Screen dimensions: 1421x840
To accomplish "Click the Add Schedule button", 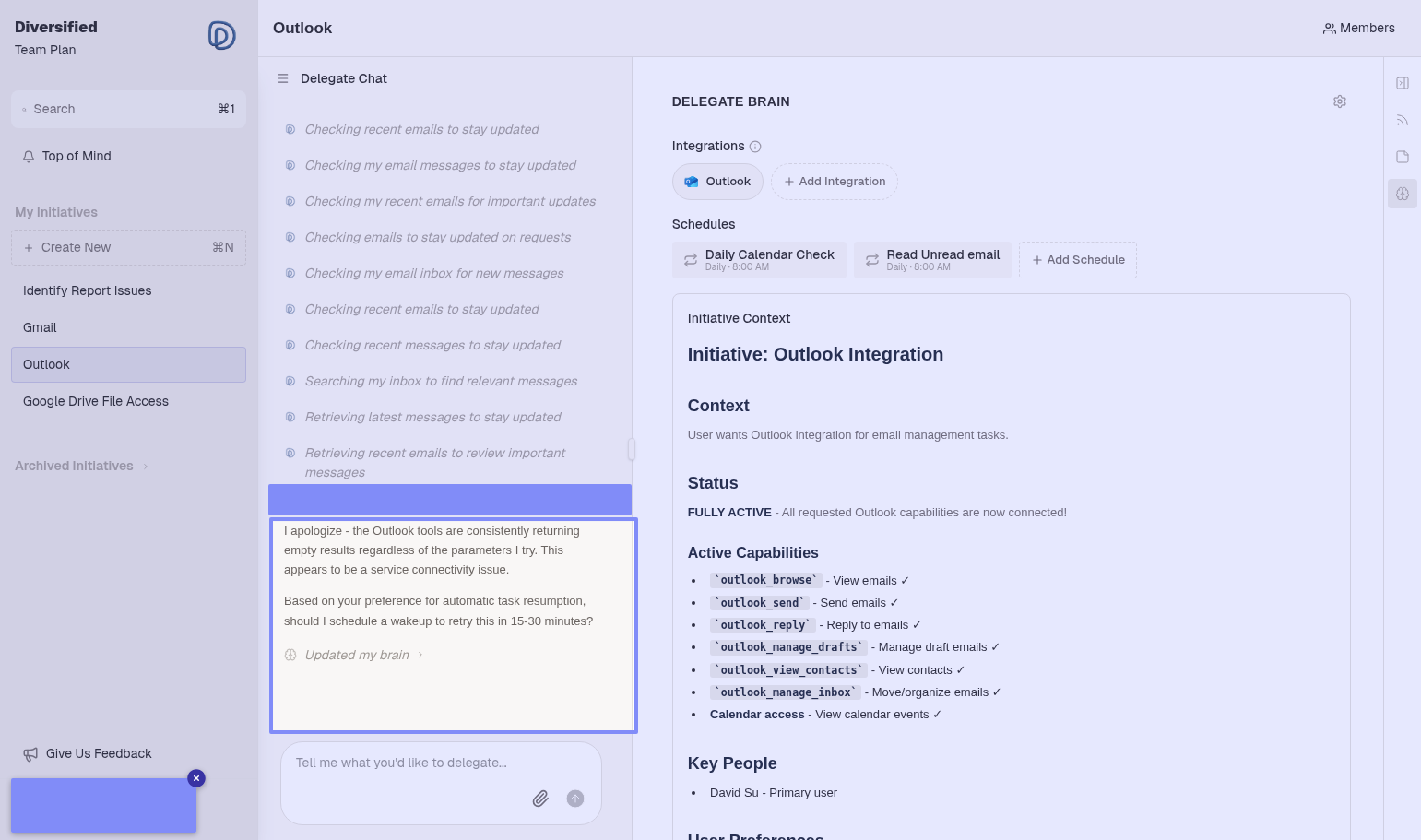I will click(1077, 260).
